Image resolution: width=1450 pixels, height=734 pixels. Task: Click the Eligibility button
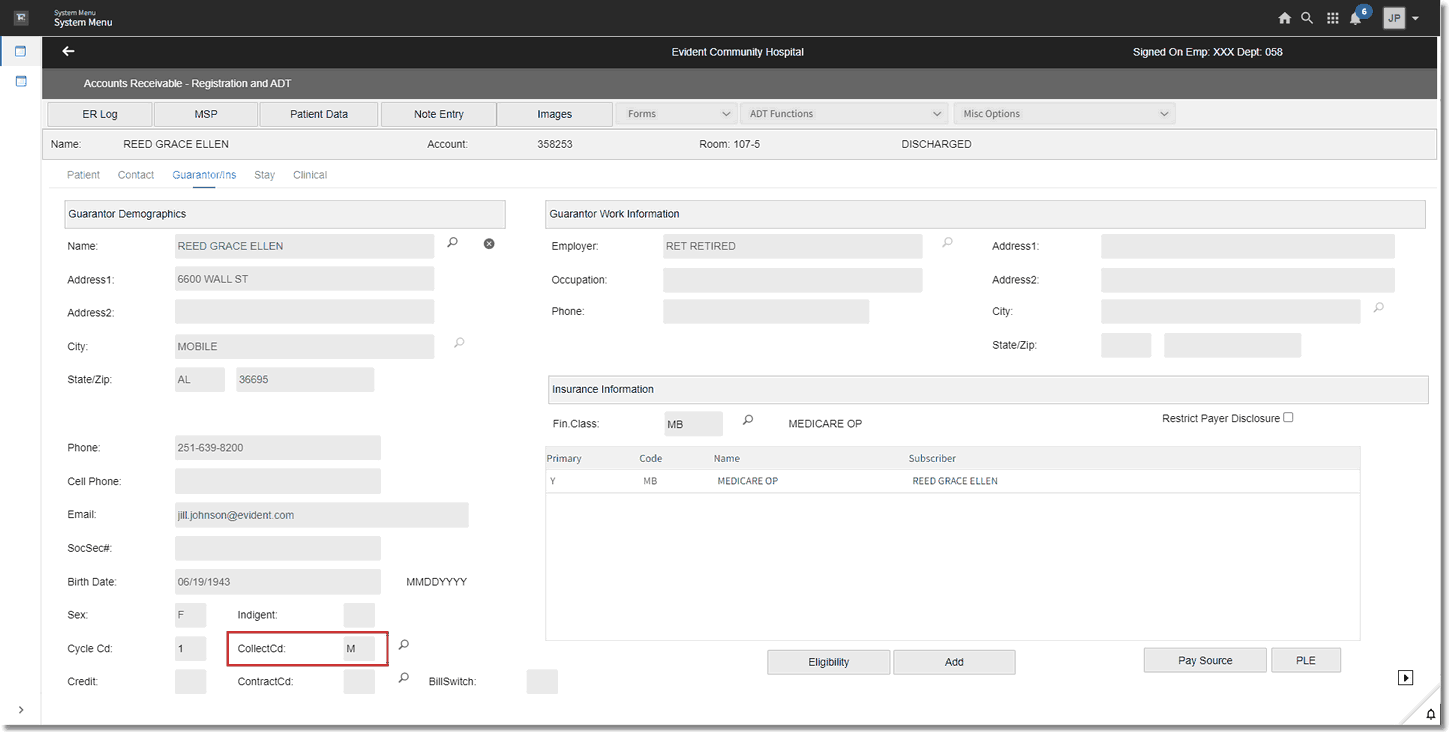(x=829, y=662)
